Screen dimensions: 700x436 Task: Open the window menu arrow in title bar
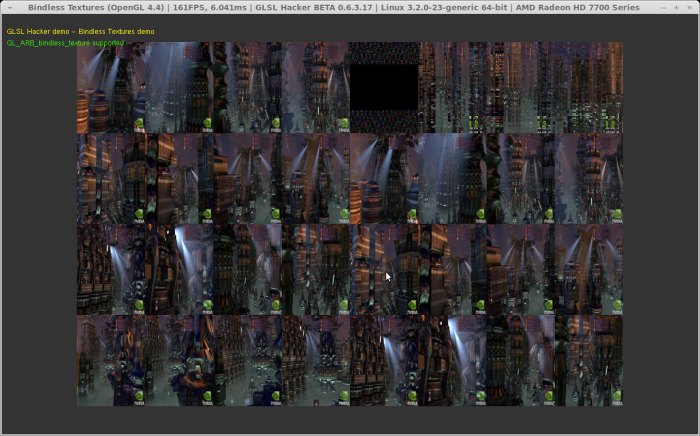click(10, 8)
